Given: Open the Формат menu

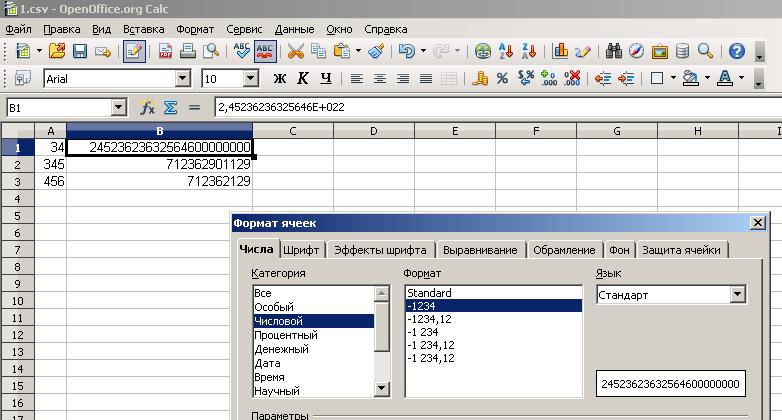Looking at the screenshot, I should click(195, 29).
